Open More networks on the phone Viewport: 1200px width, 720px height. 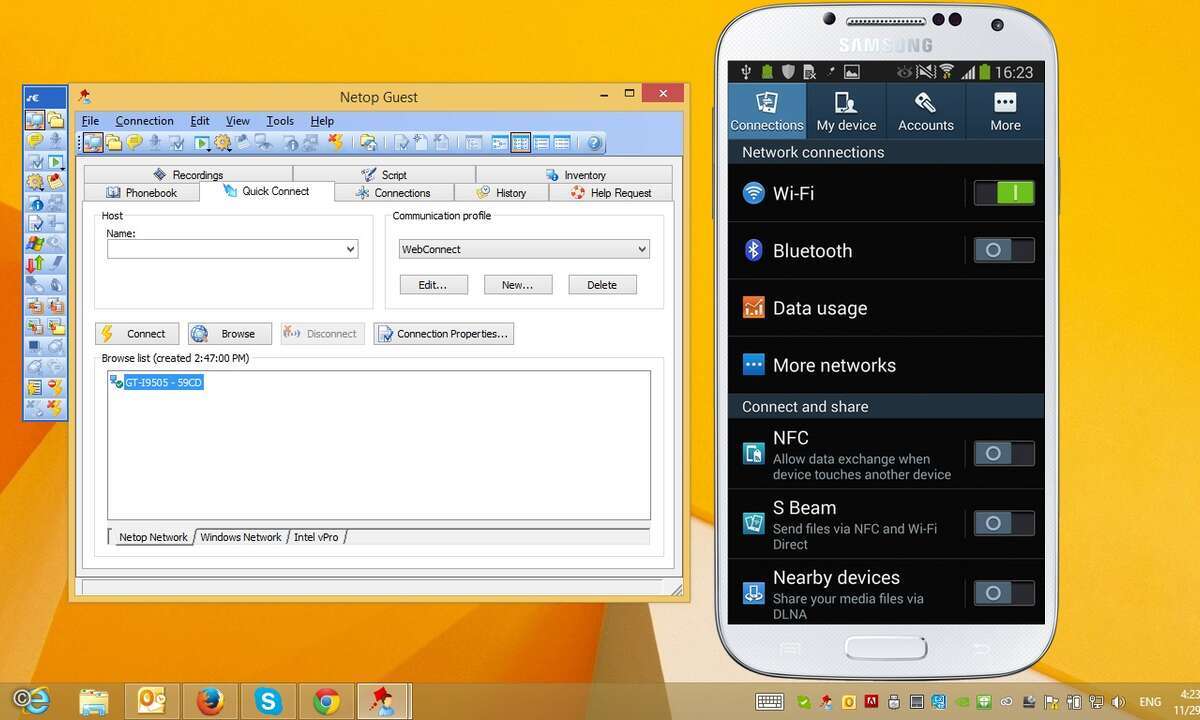pyautogui.click(x=886, y=365)
